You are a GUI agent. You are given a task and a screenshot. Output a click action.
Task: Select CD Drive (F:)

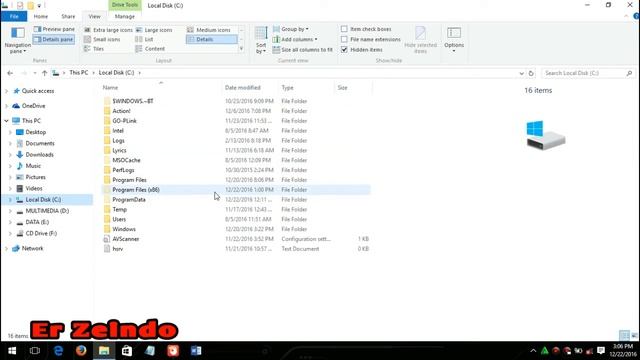tap(41, 233)
